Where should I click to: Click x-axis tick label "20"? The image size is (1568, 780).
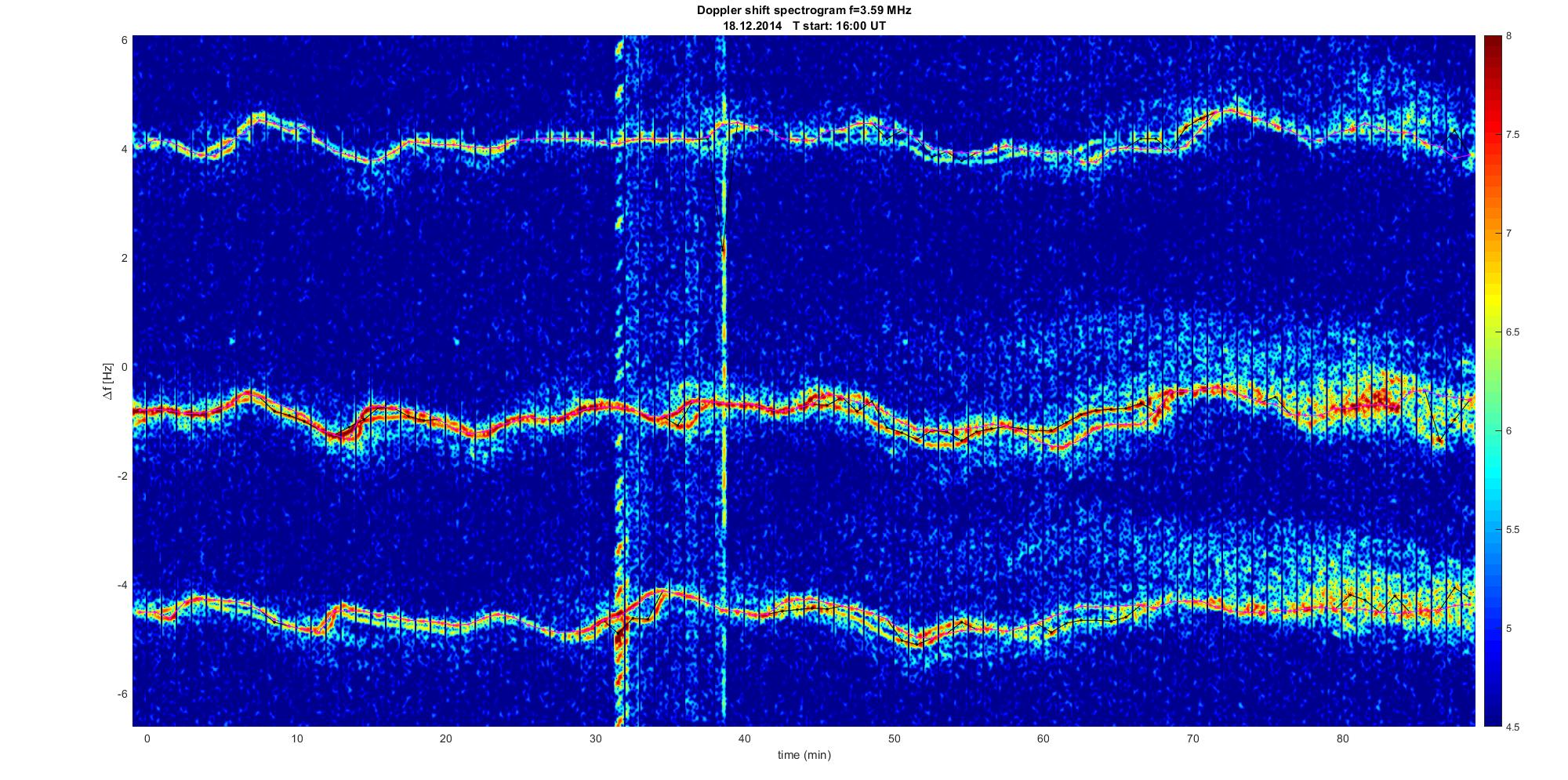445,738
